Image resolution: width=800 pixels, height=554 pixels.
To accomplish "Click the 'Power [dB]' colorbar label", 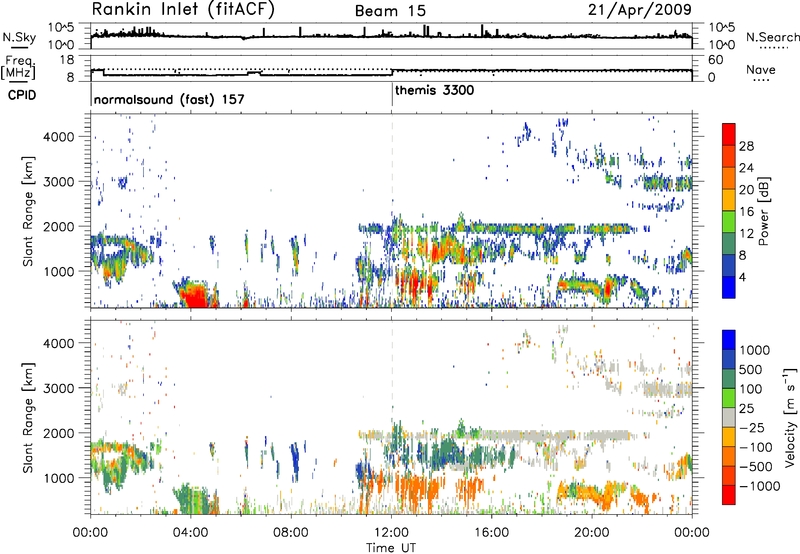I will click(x=764, y=211).
